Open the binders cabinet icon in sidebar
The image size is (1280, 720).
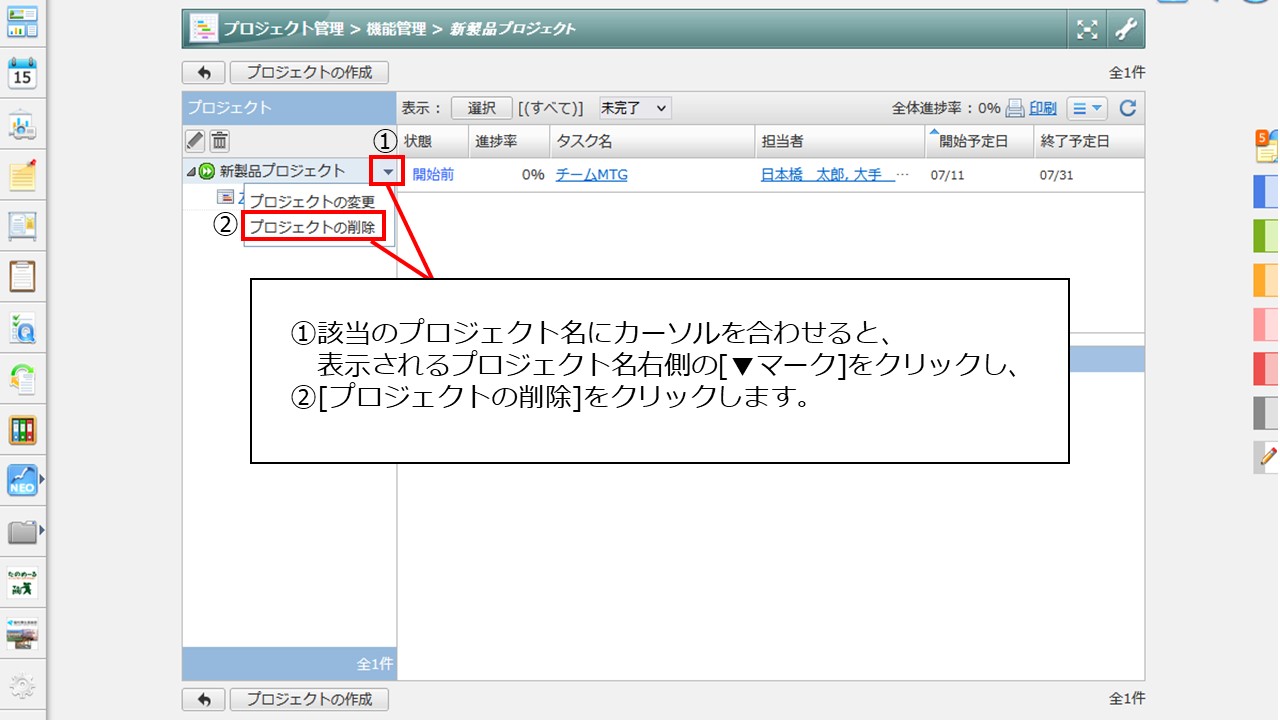[x=22, y=430]
